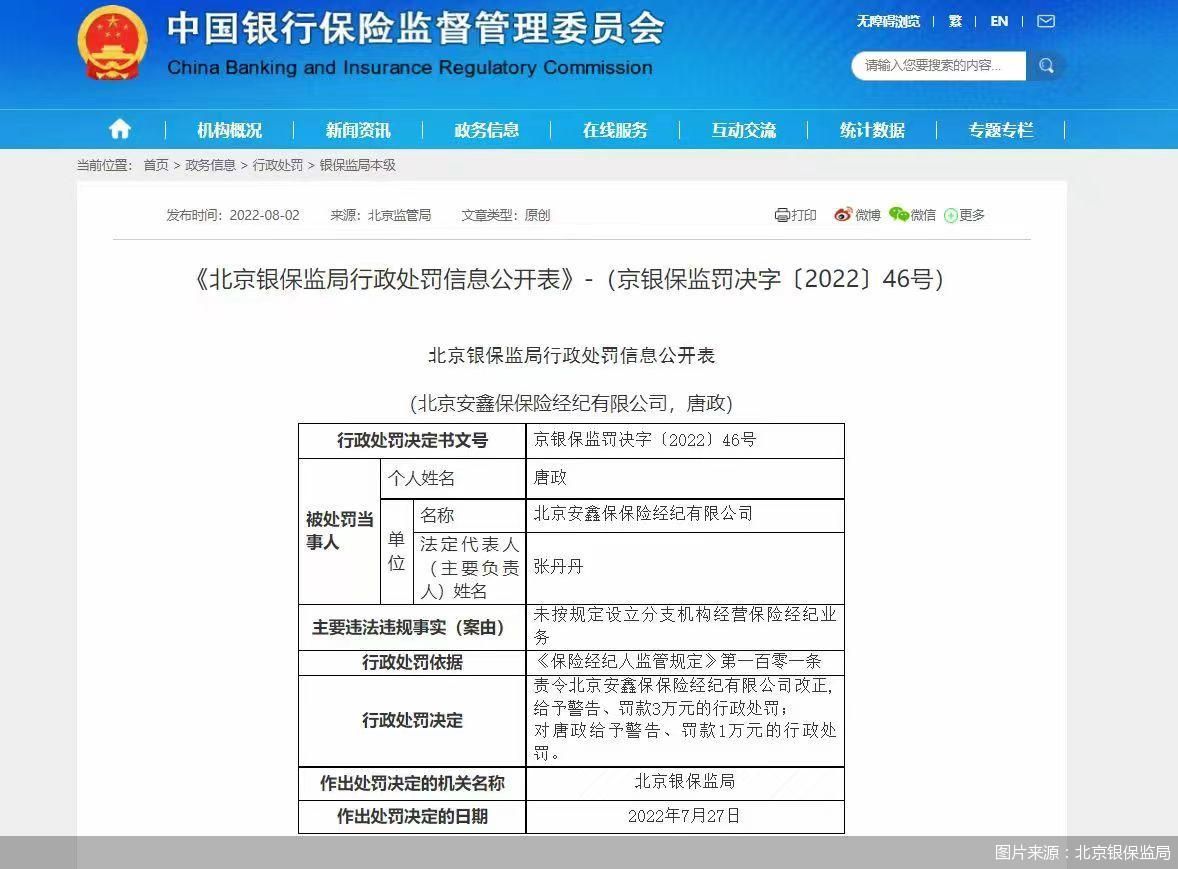Open the 在线服务 menu
Screen dimensions: 1178x869
point(615,130)
